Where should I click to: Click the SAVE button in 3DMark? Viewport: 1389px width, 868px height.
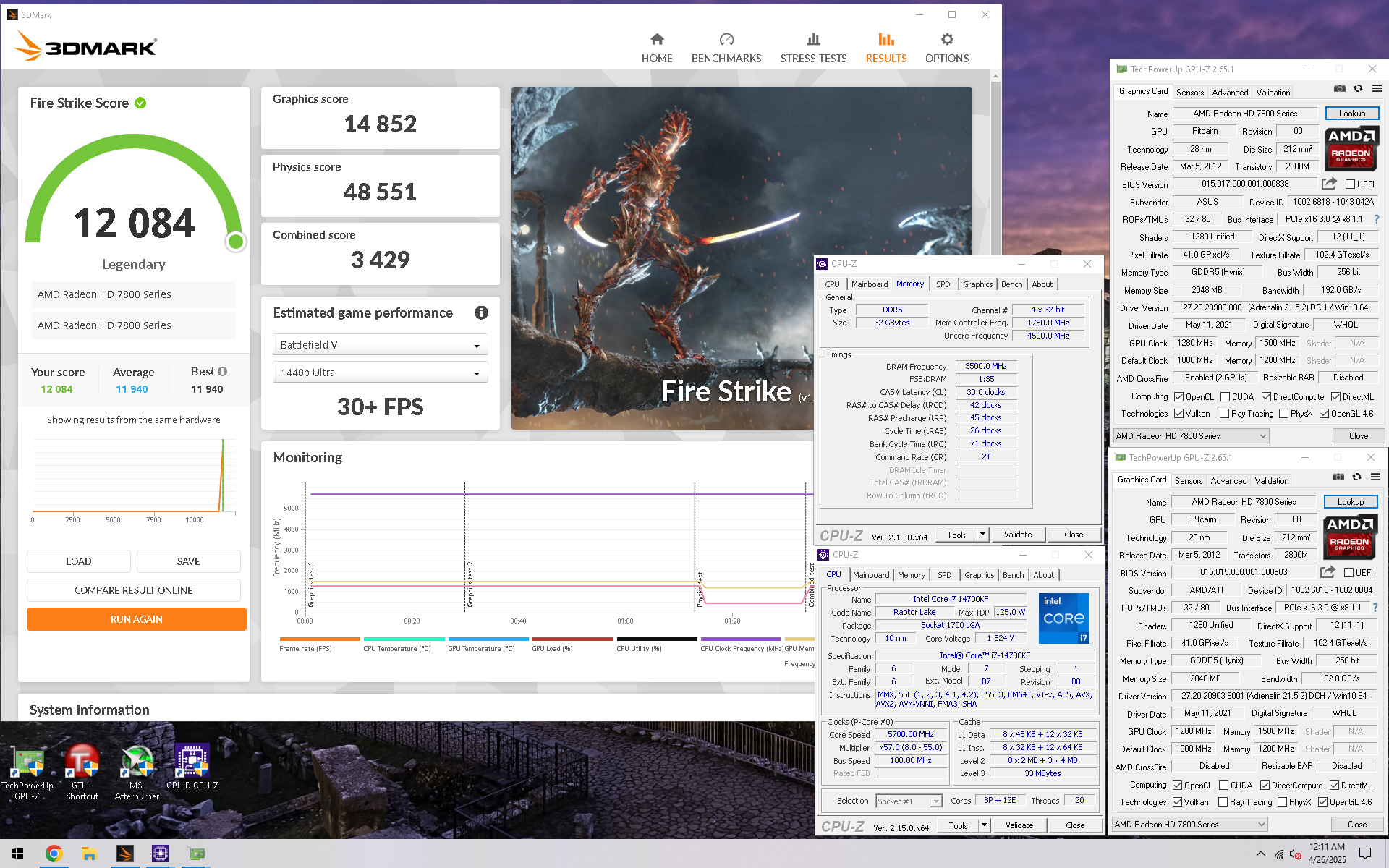point(189,561)
